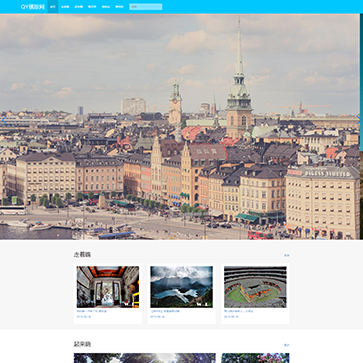363x363 pixels.
Task: Open title link under tulou building photo
Action: tap(239, 311)
